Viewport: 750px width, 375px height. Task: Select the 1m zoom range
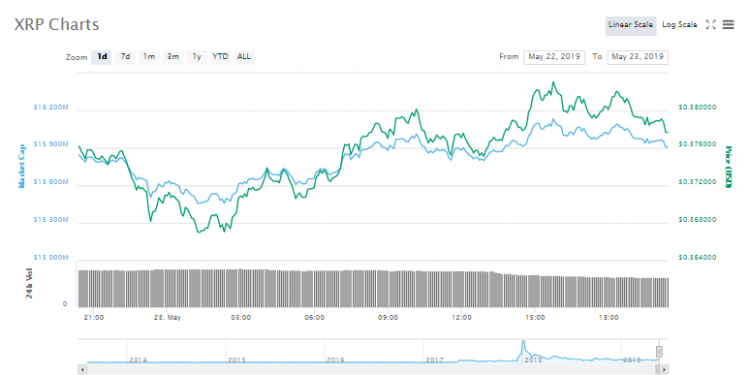click(149, 57)
